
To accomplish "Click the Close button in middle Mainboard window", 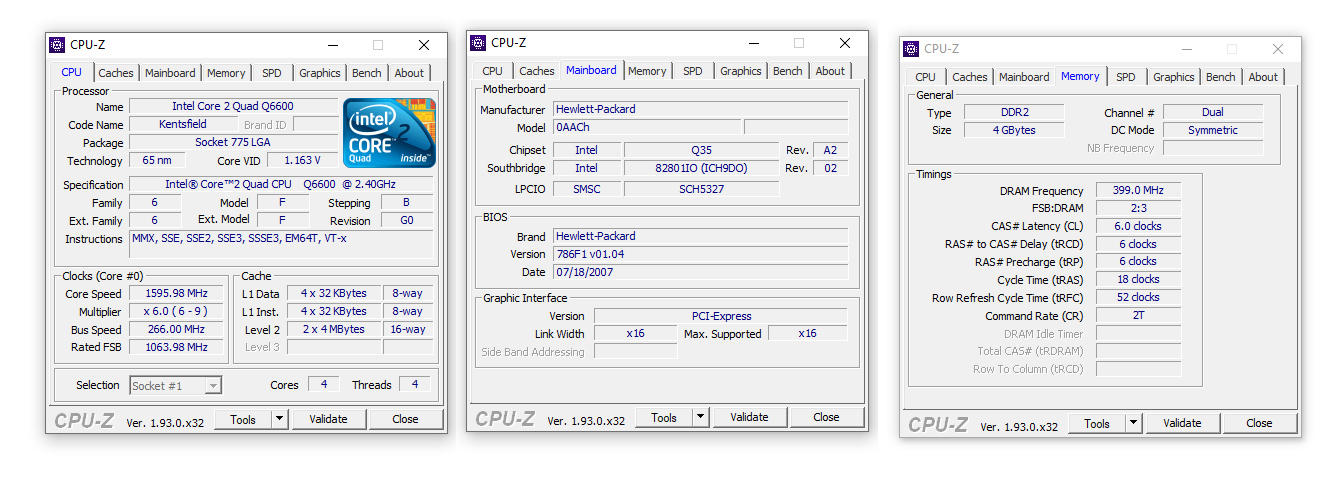I will (x=826, y=418).
